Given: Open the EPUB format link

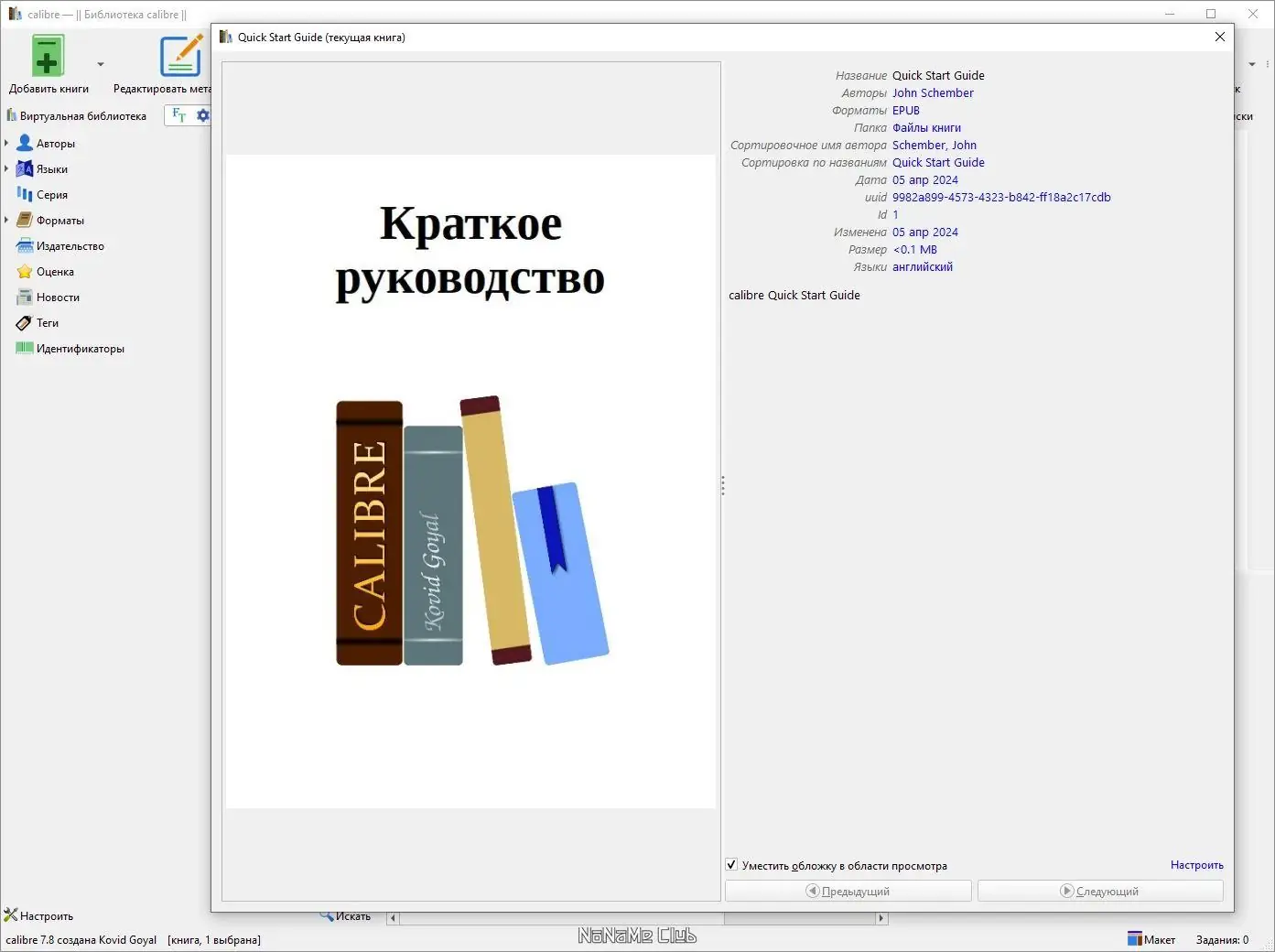Looking at the screenshot, I should point(906,111).
